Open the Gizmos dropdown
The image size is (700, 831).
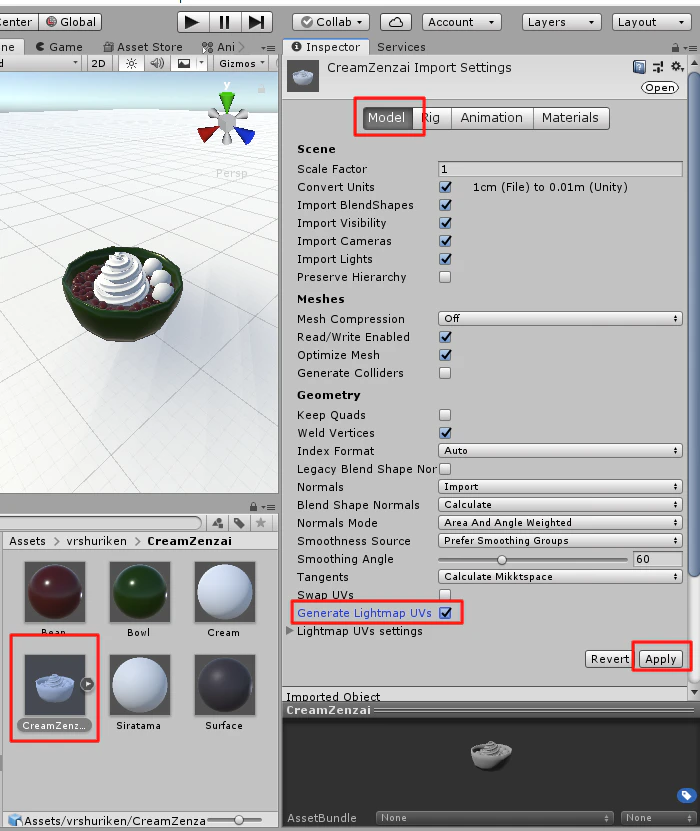pos(242,64)
